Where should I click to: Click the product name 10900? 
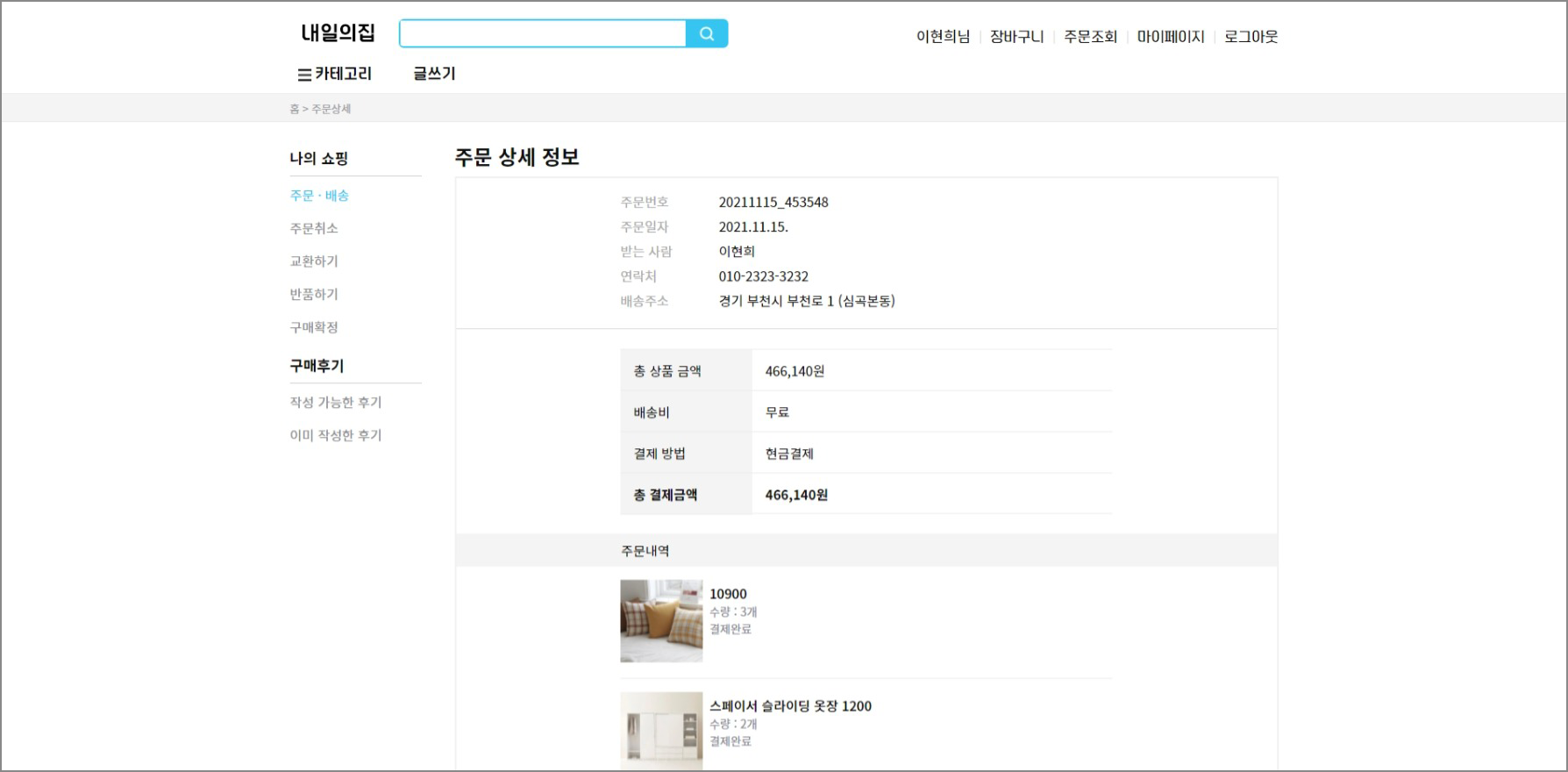(728, 594)
